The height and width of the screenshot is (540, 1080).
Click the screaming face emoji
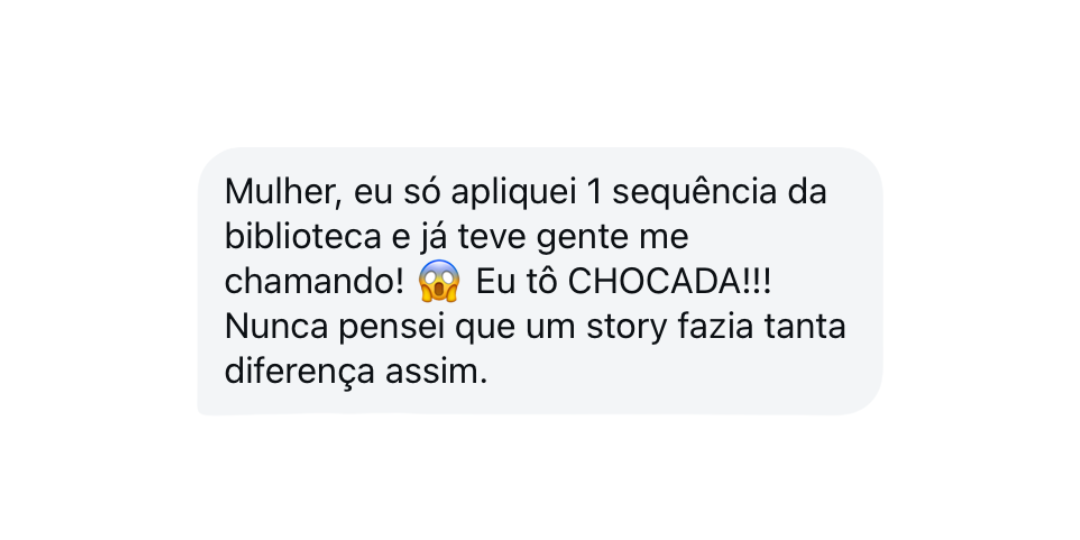pos(439,281)
